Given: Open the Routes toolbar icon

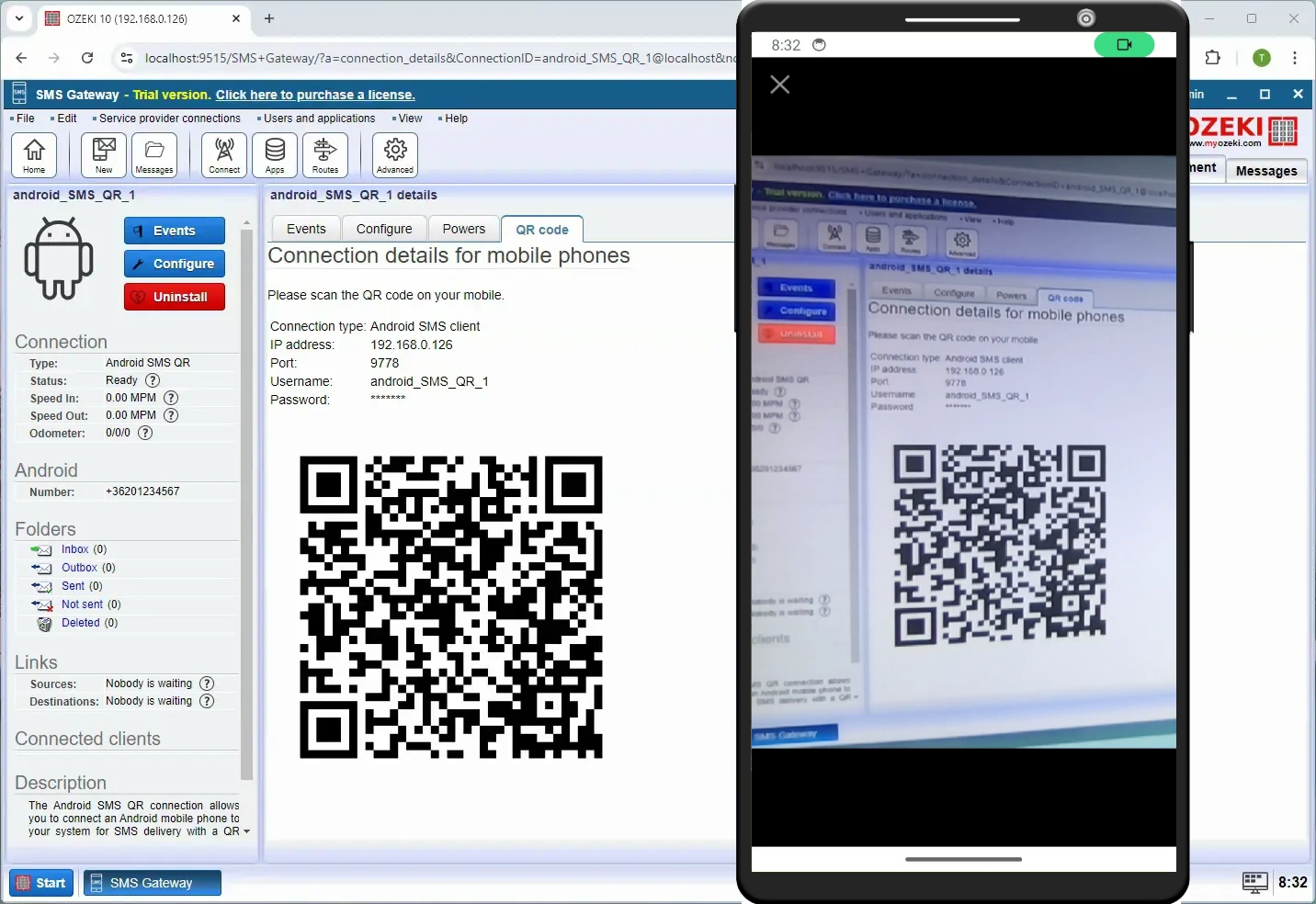Looking at the screenshot, I should click(x=325, y=154).
